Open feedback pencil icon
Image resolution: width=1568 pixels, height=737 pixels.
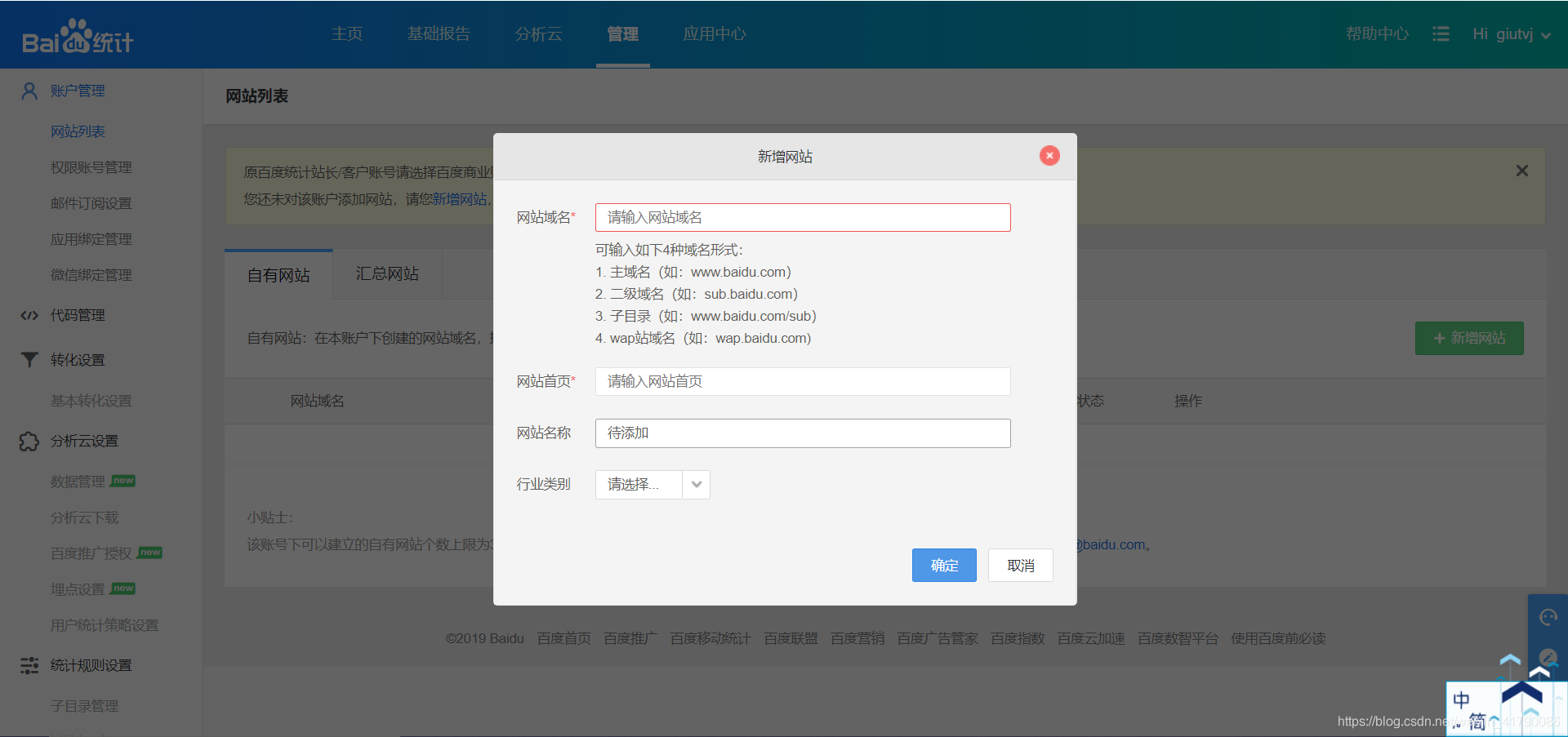click(1548, 657)
